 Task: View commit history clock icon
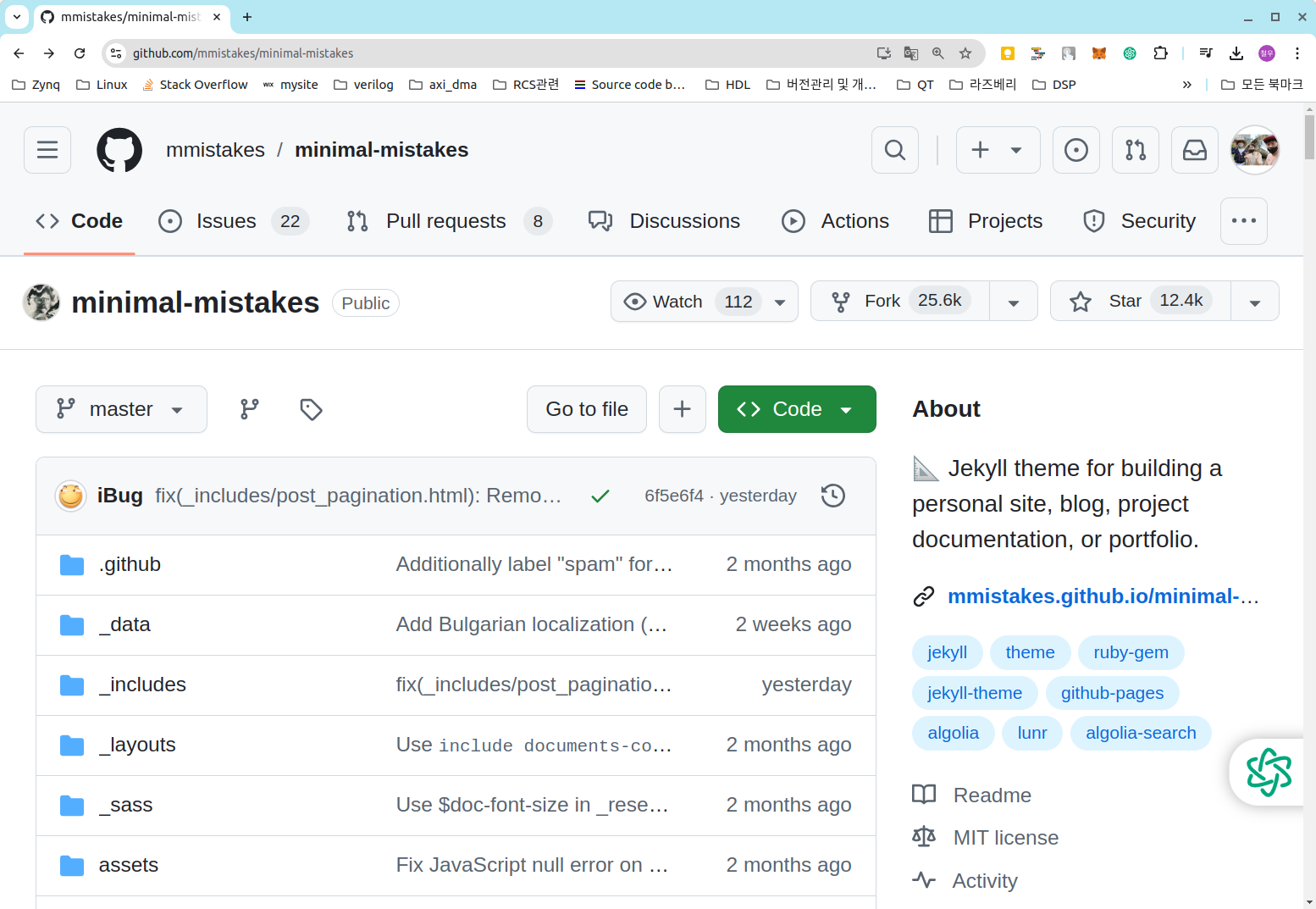click(832, 496)
